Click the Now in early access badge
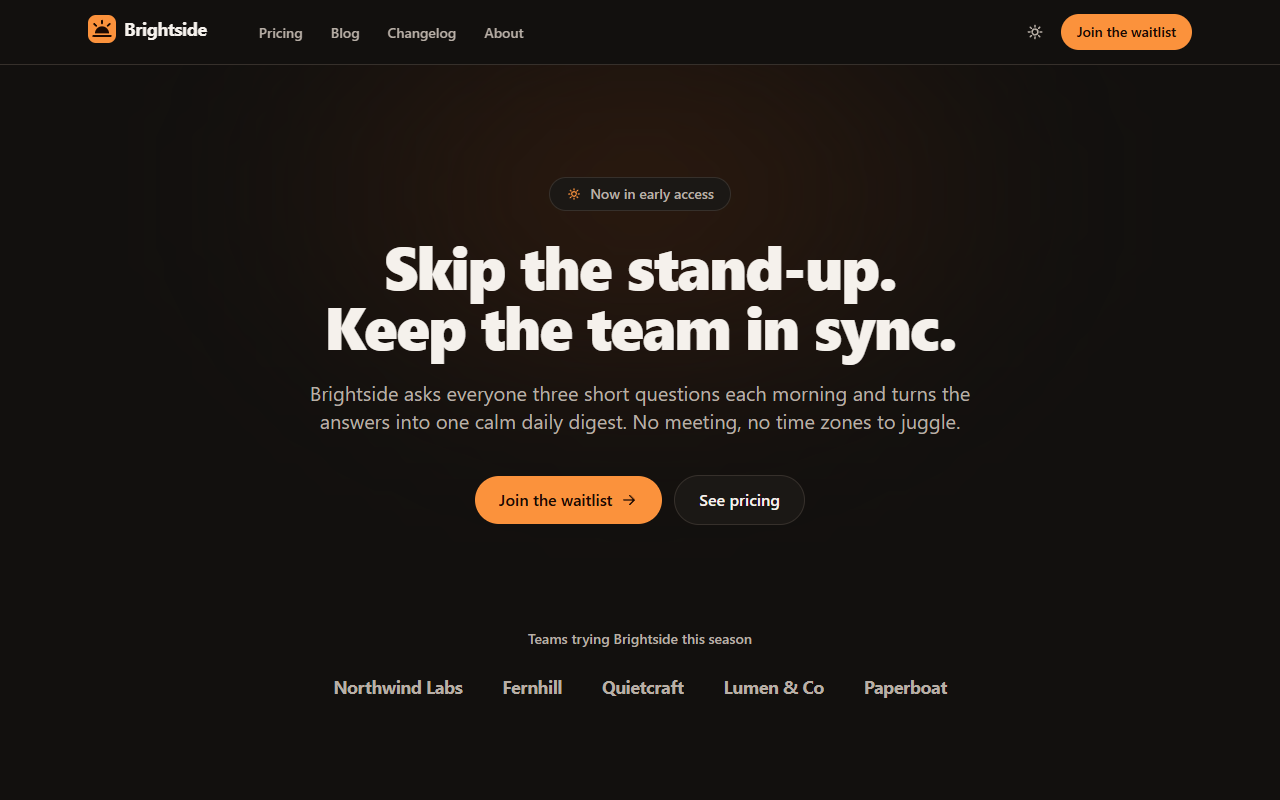 [x=640, y=194]
